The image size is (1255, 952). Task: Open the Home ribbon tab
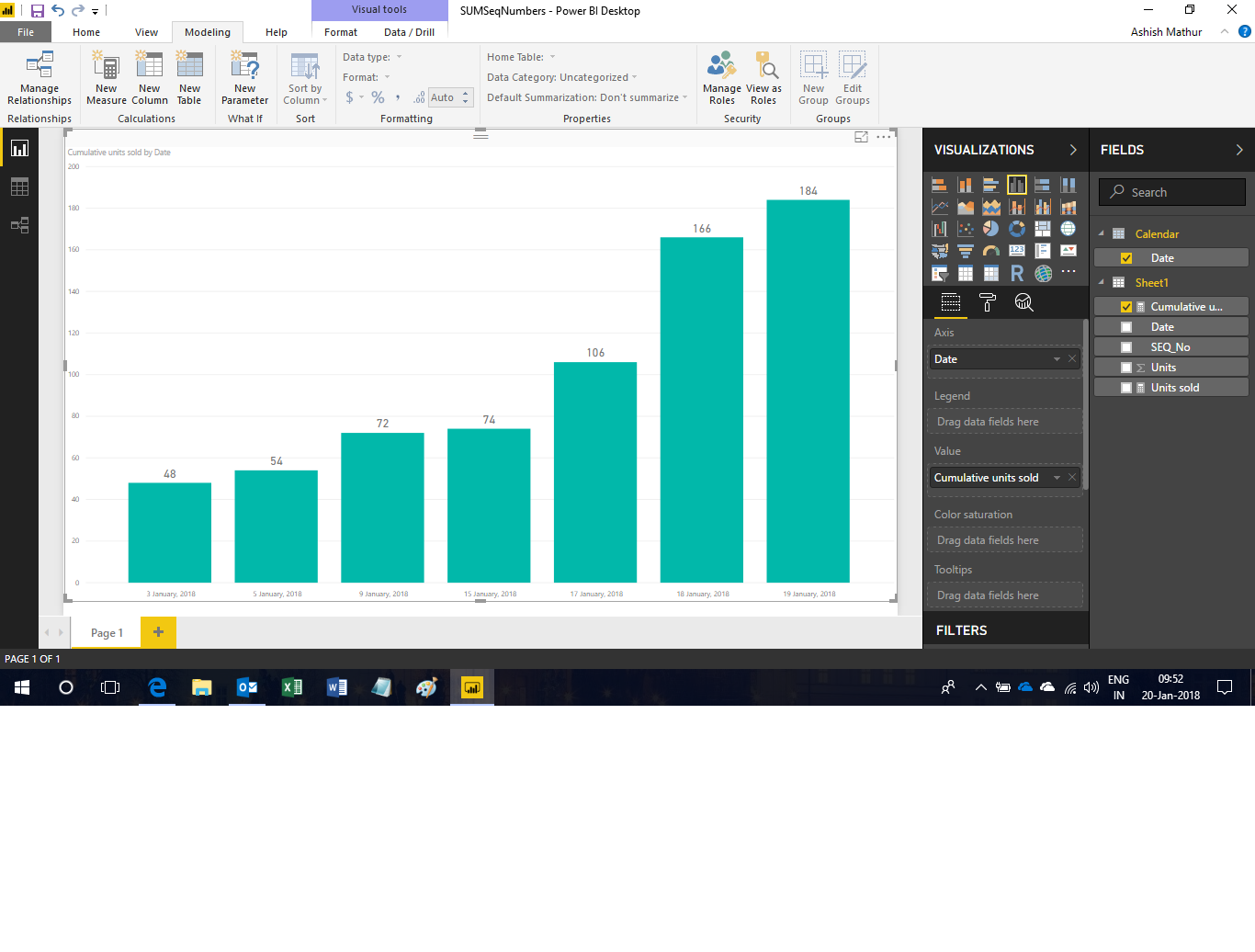coord(86,32)
